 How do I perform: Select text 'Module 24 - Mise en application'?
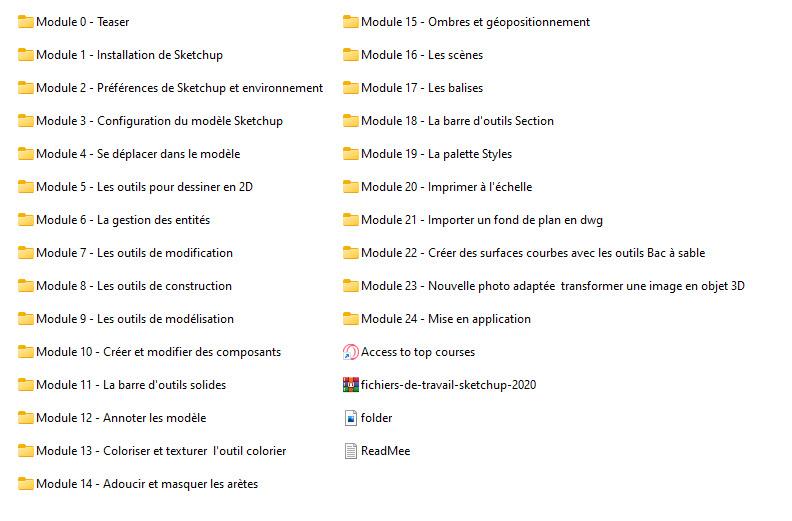click(446, 319)
